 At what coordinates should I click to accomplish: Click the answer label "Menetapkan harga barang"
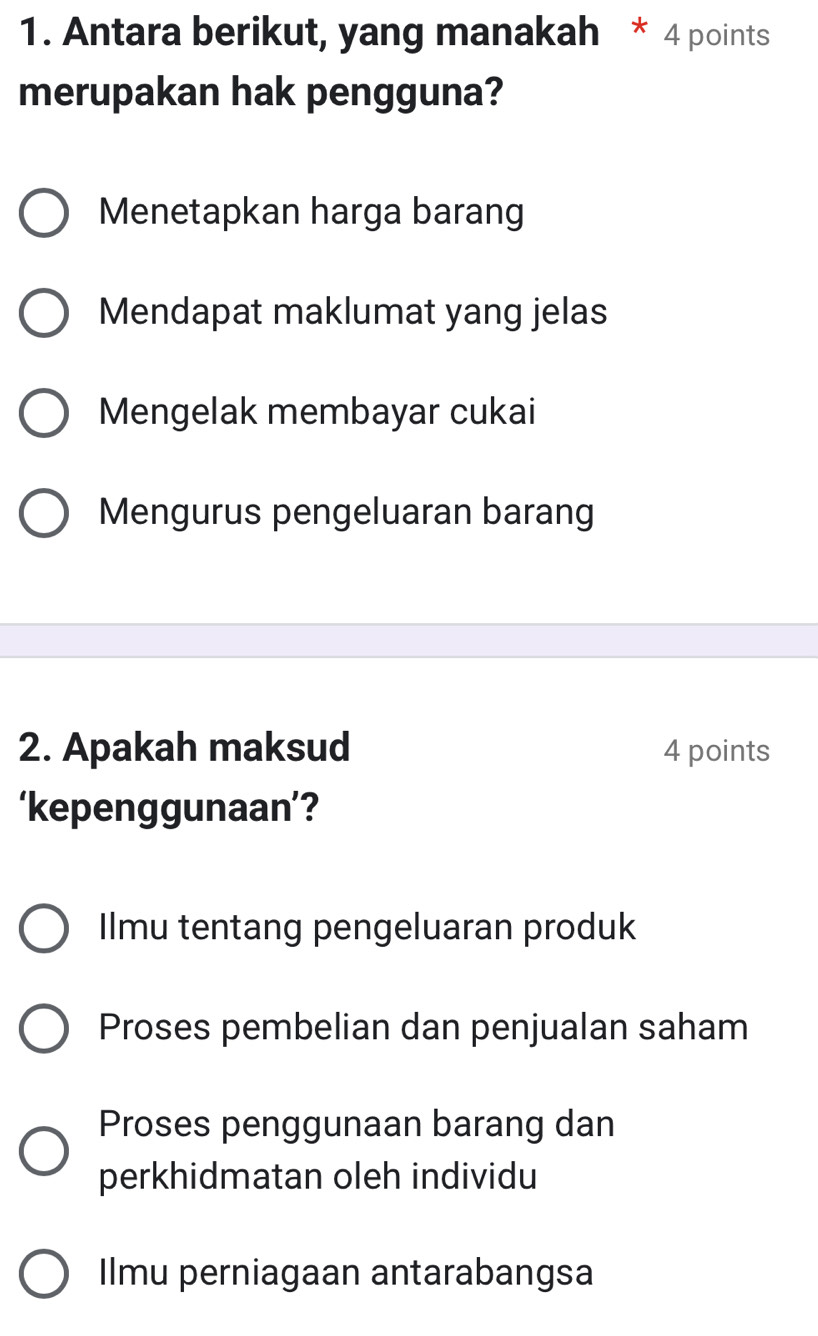(311, 212)
